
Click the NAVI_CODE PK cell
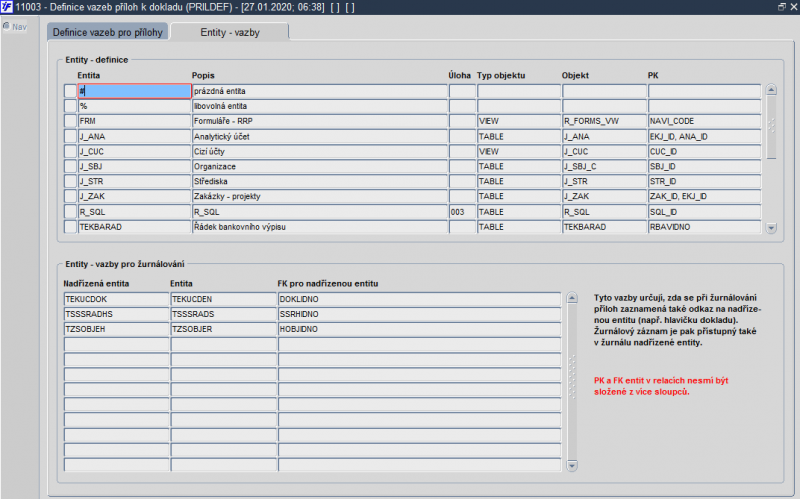pyautogui.click(x=705, y=121)
